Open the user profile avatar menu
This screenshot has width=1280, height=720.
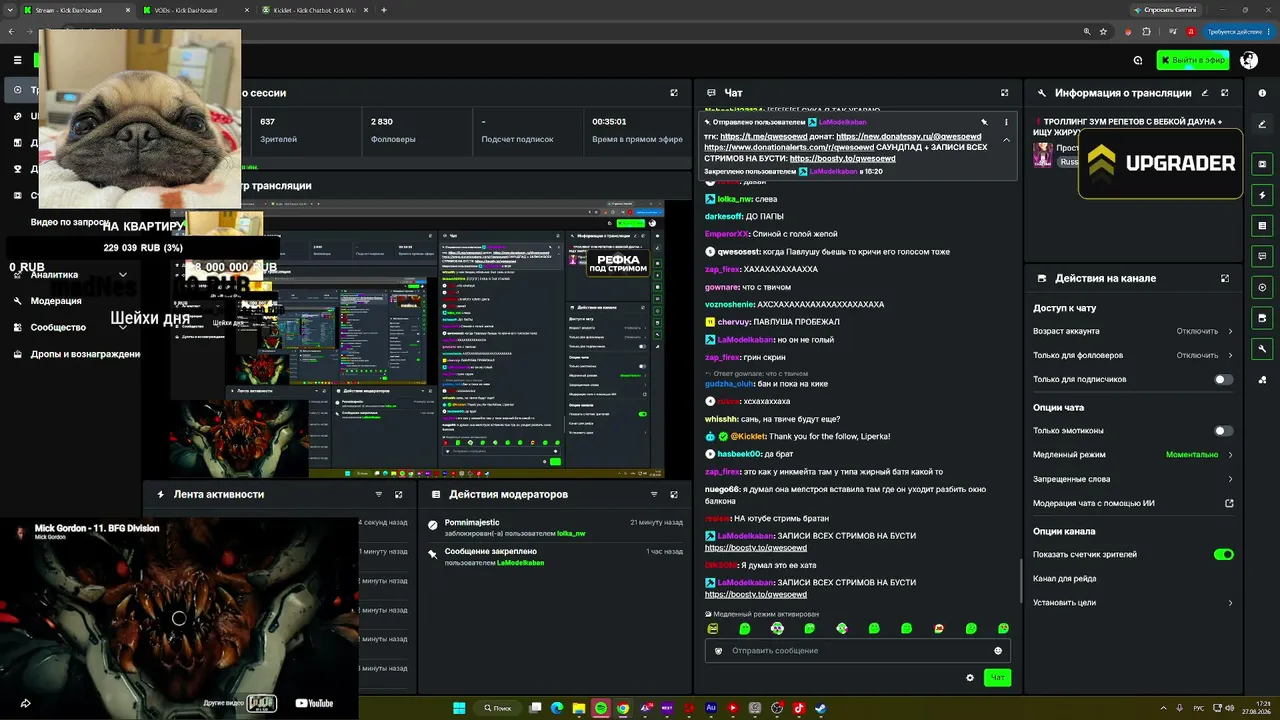(x=1249, y=60)
